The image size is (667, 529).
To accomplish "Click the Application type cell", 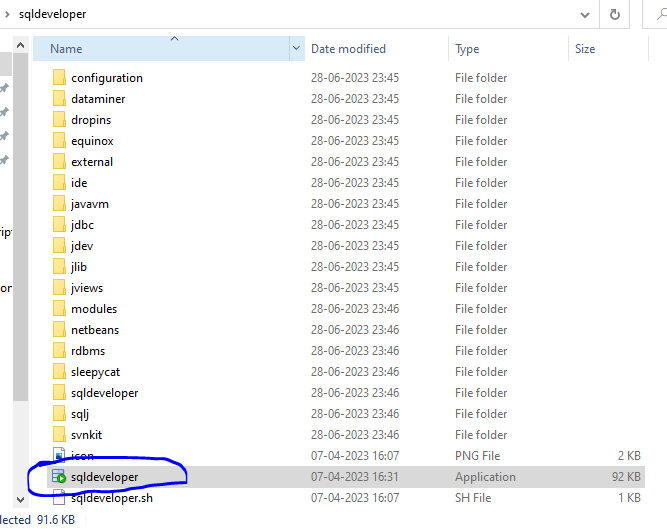I will click(x=485, y=477).
